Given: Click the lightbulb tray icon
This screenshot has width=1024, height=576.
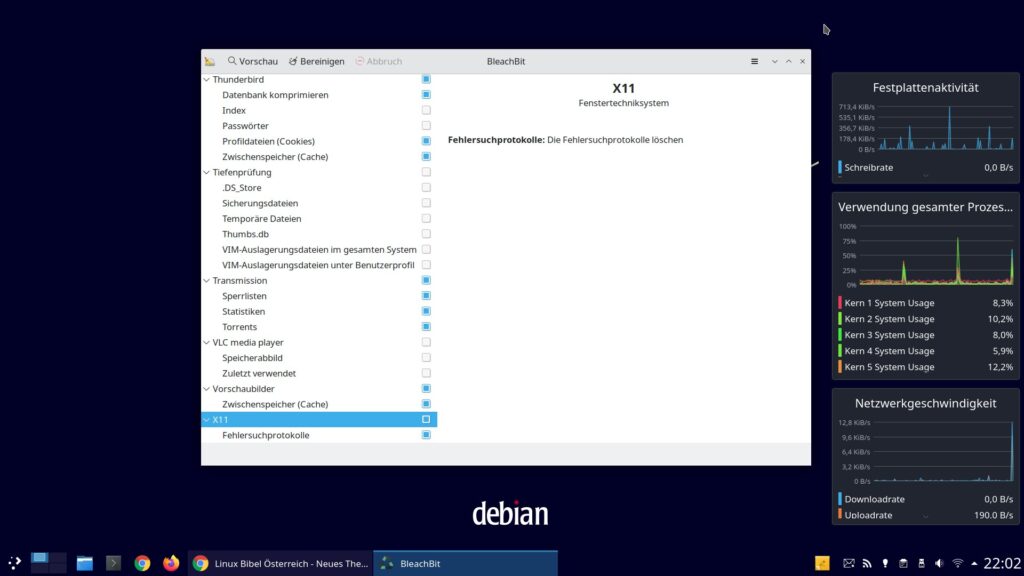Looking at the screenshot, I should pyautogui.click(x=885, y=563).
